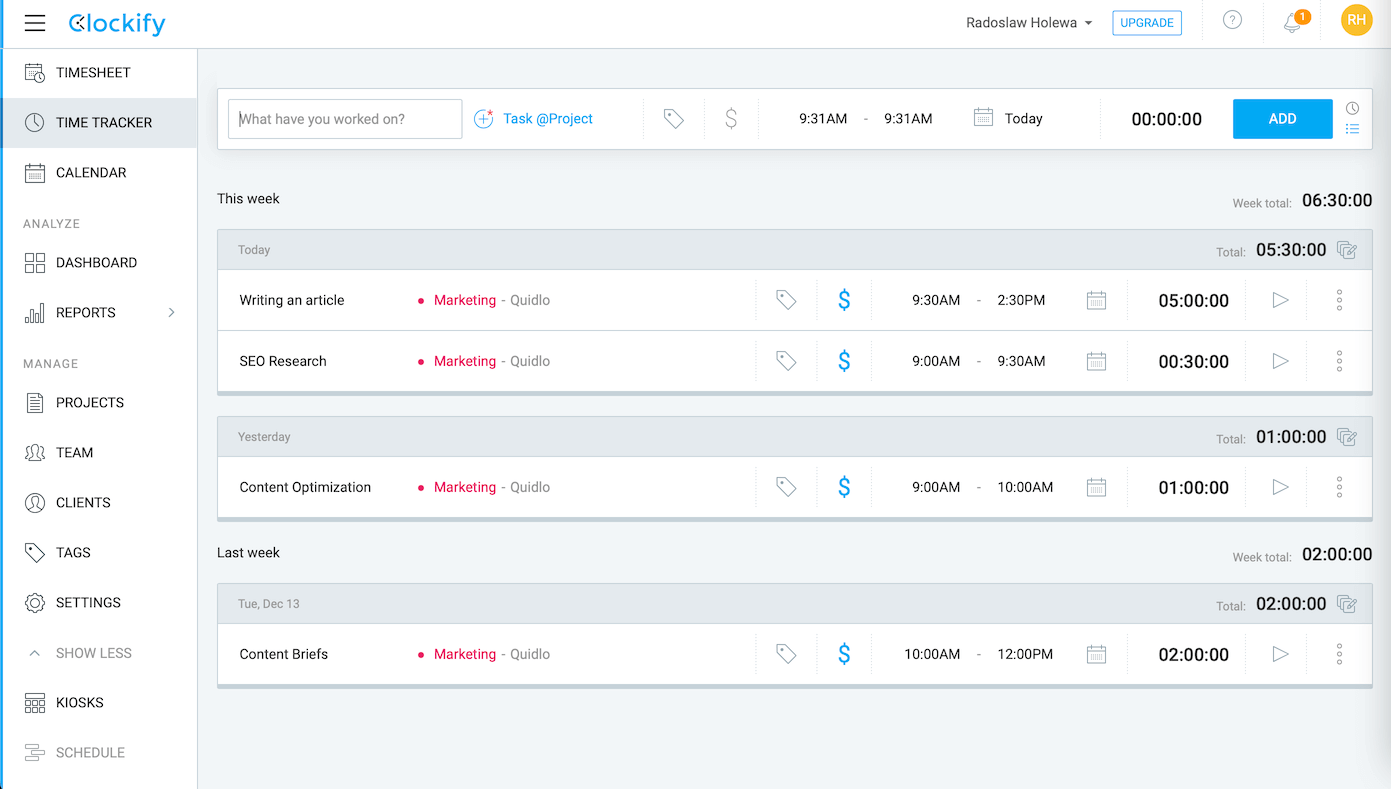Image resolution: width=1391 pixels, height=789 pixels.
Task: Select the Kiosks icon in the sidebar
Action: point(35,702)
